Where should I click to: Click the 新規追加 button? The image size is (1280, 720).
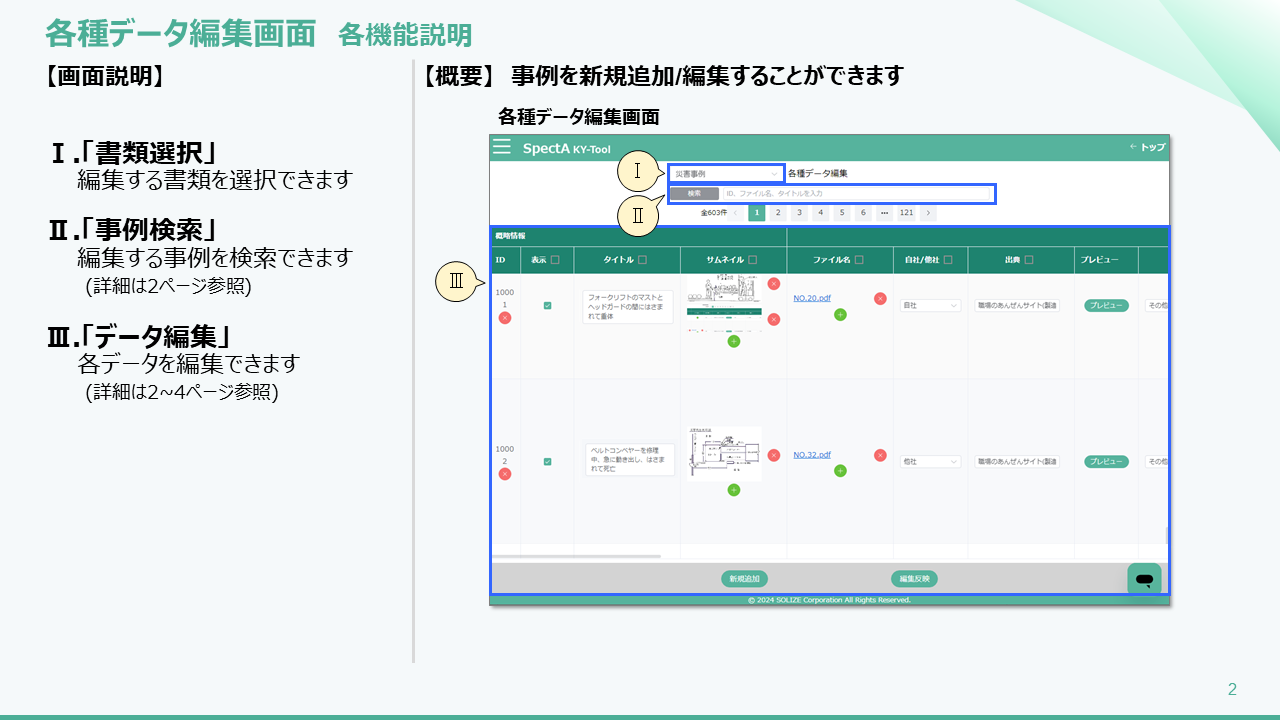point(744,579)
